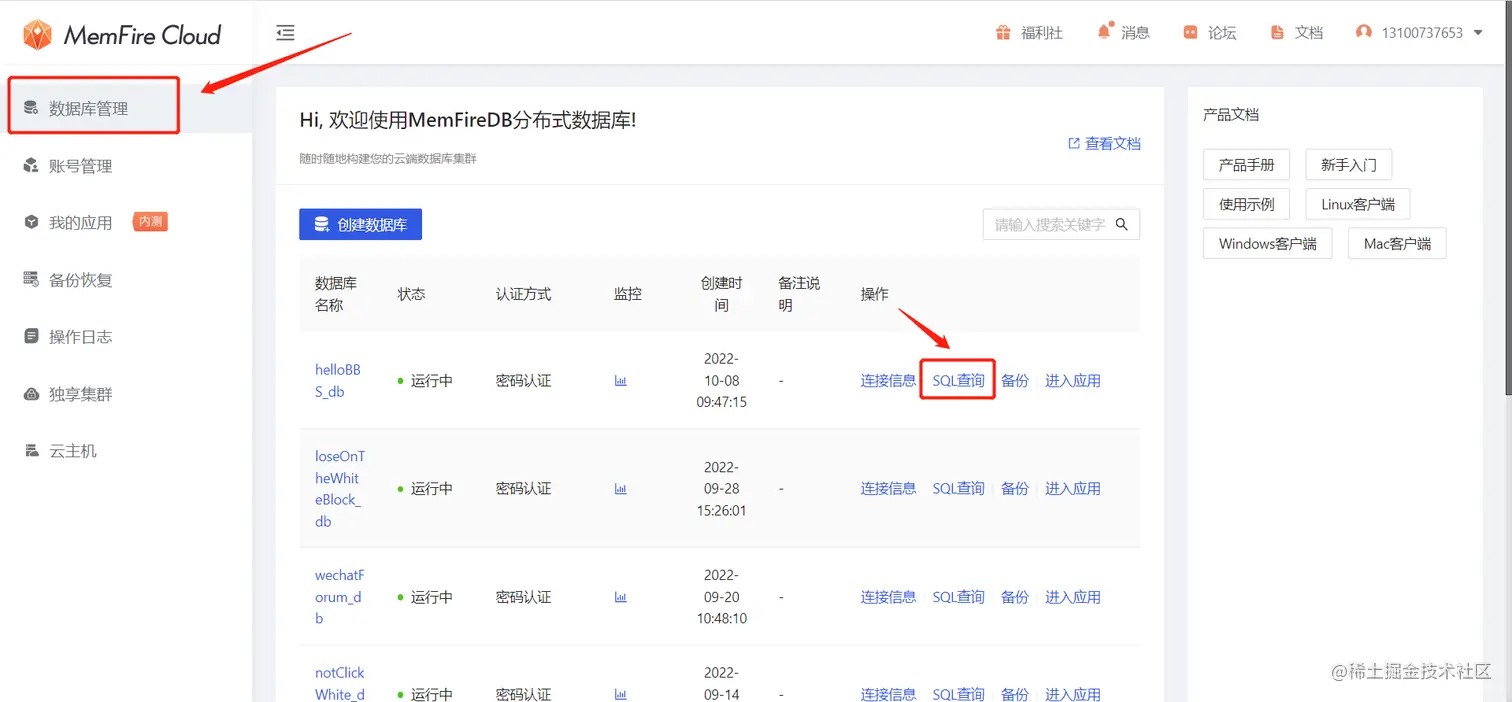Click 备份 for helloBBS_db
Viewport: 1512px width, 702px height.
coord(1015,381)
